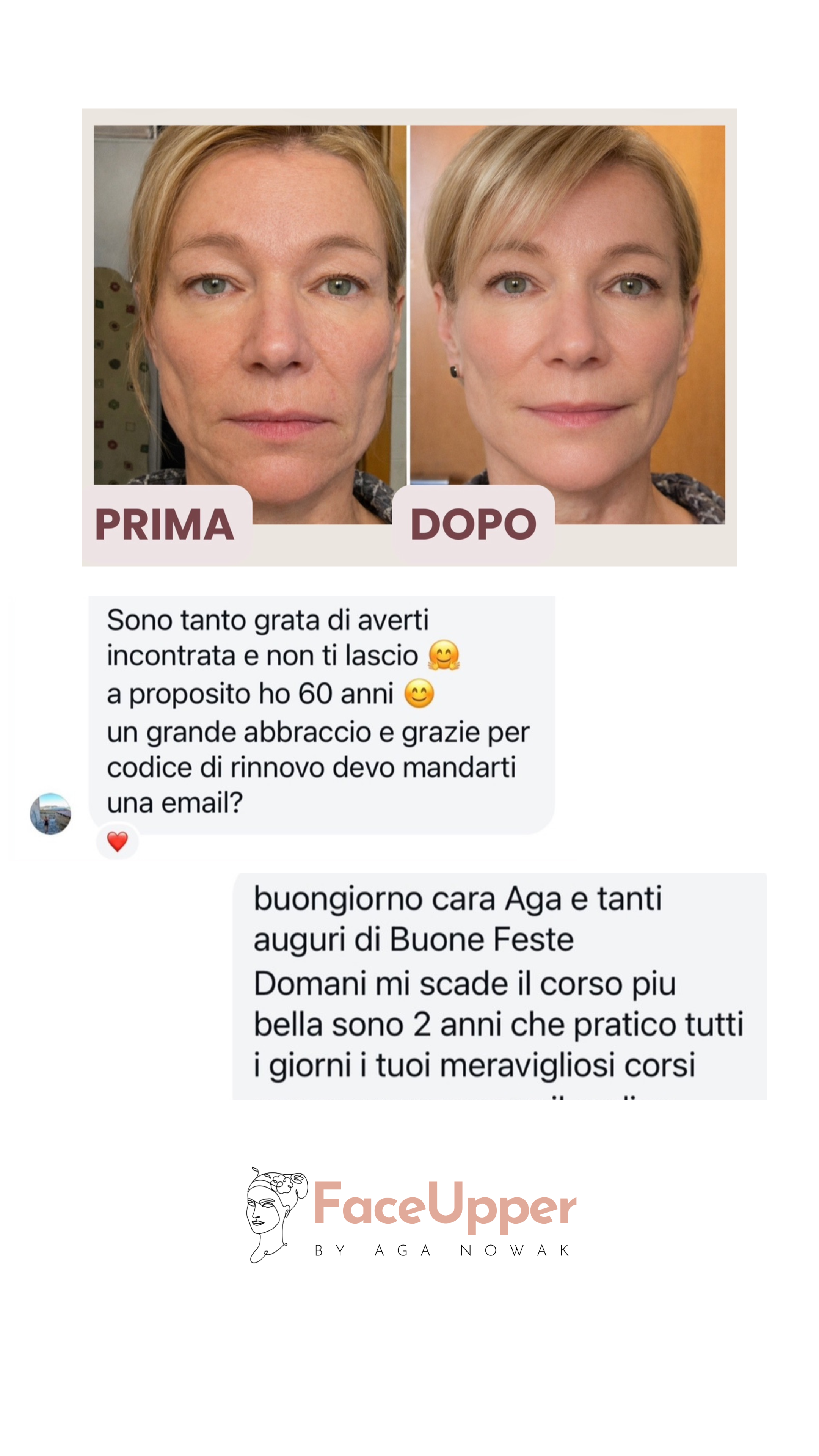Click the beige frame around comparison photos

[x=409, y=116]
